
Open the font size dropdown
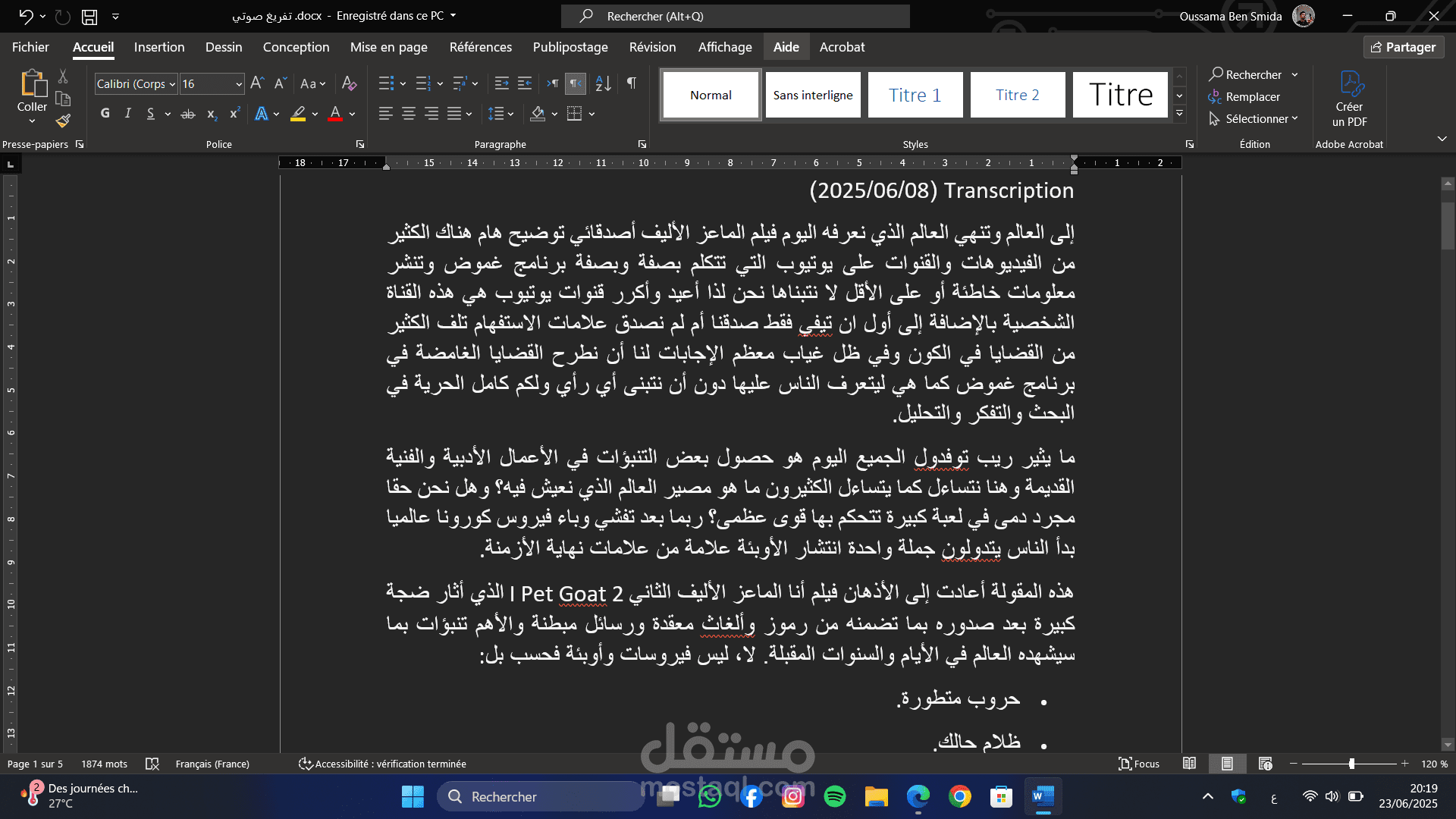239,84
